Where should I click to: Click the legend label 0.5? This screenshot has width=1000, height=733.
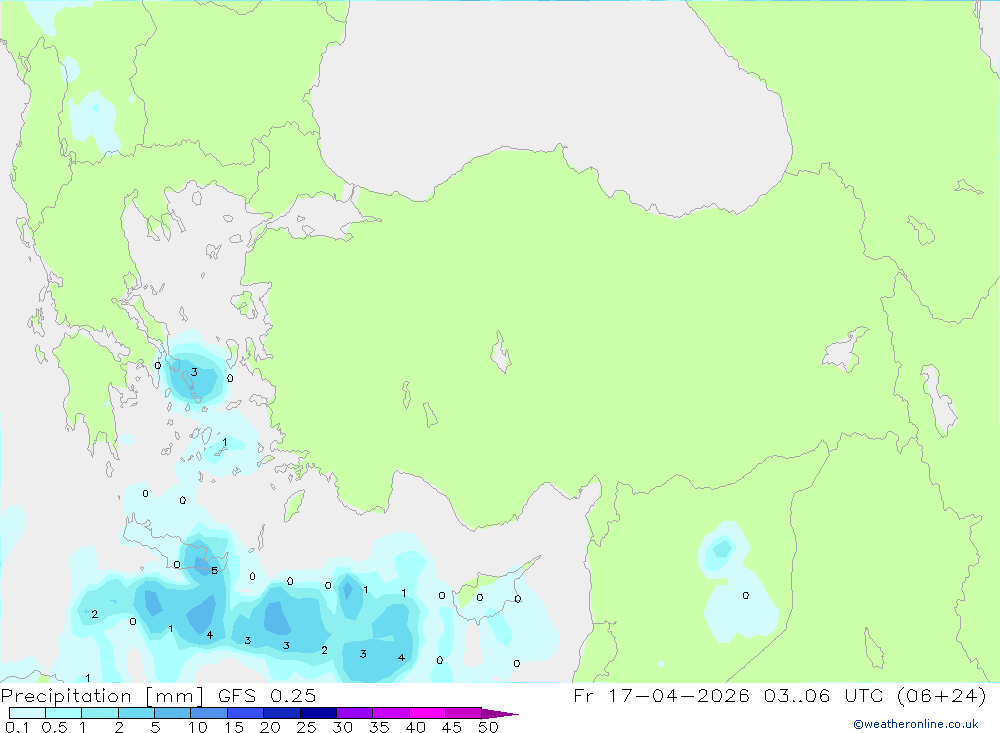(x=54, y=727)
